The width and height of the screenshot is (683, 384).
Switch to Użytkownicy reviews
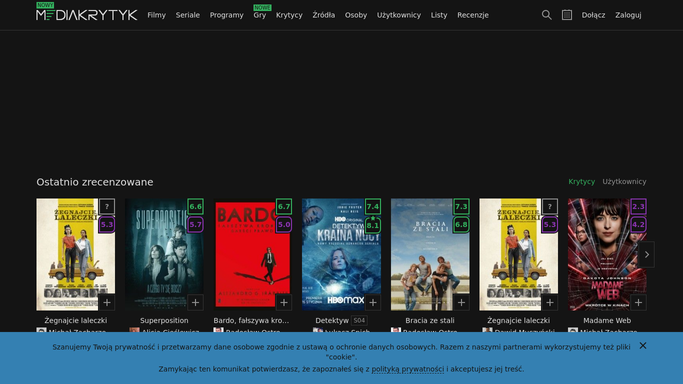(x=624, y=182)
